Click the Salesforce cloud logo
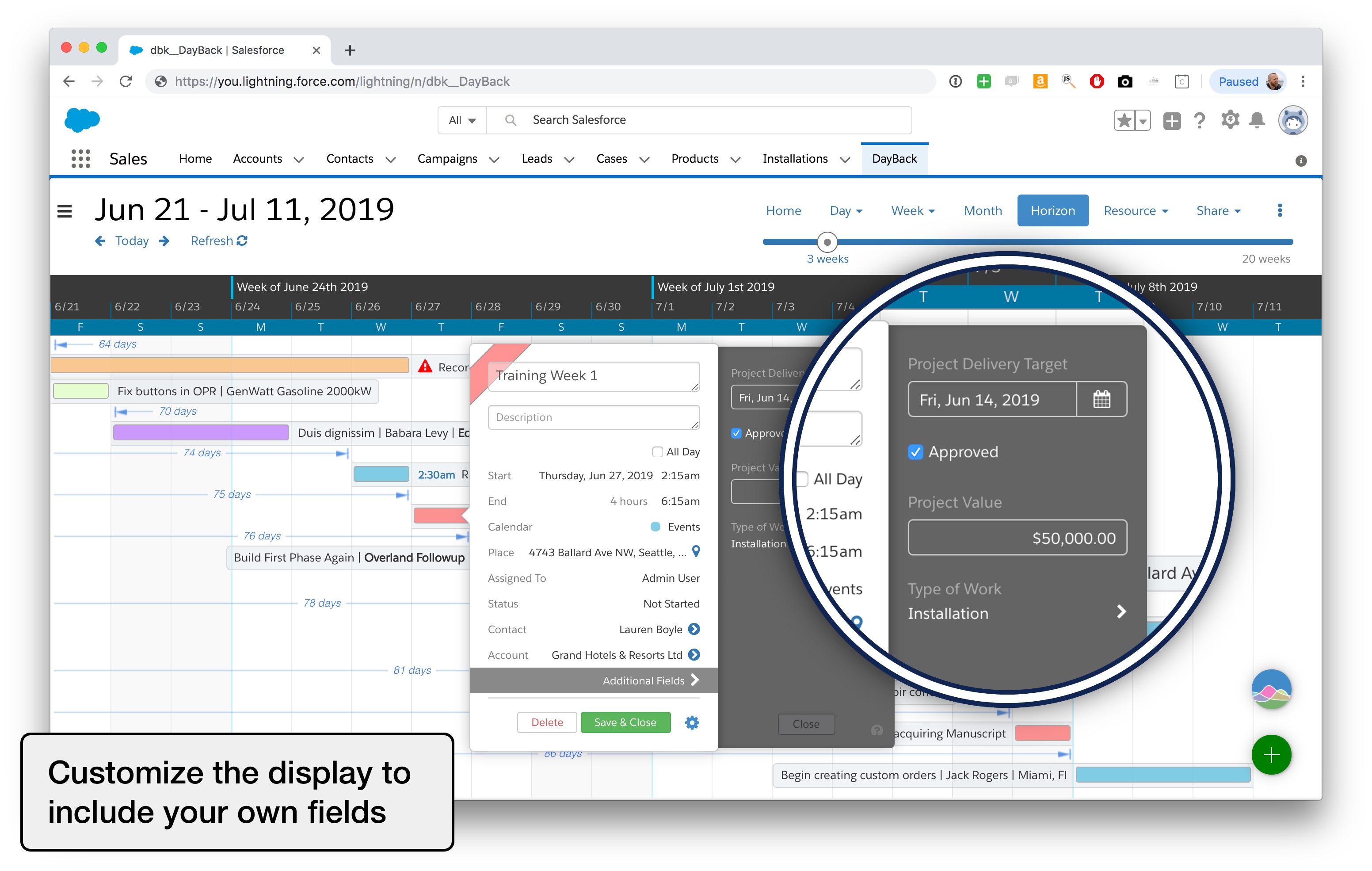 (82, 120)
